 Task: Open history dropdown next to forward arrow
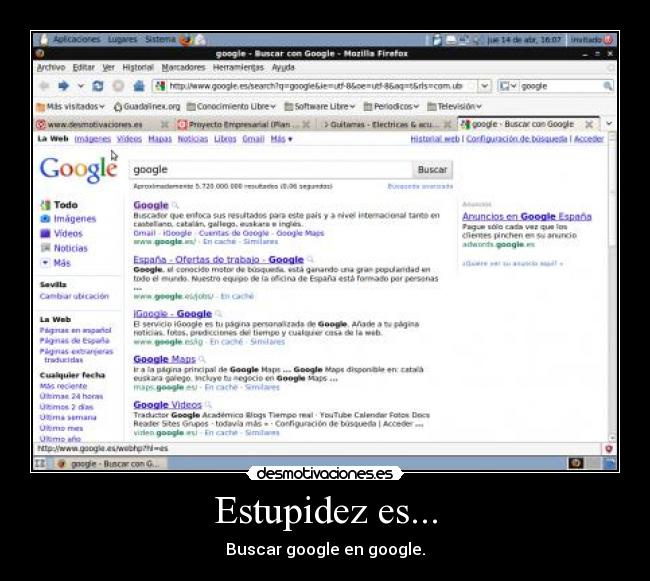80,86
